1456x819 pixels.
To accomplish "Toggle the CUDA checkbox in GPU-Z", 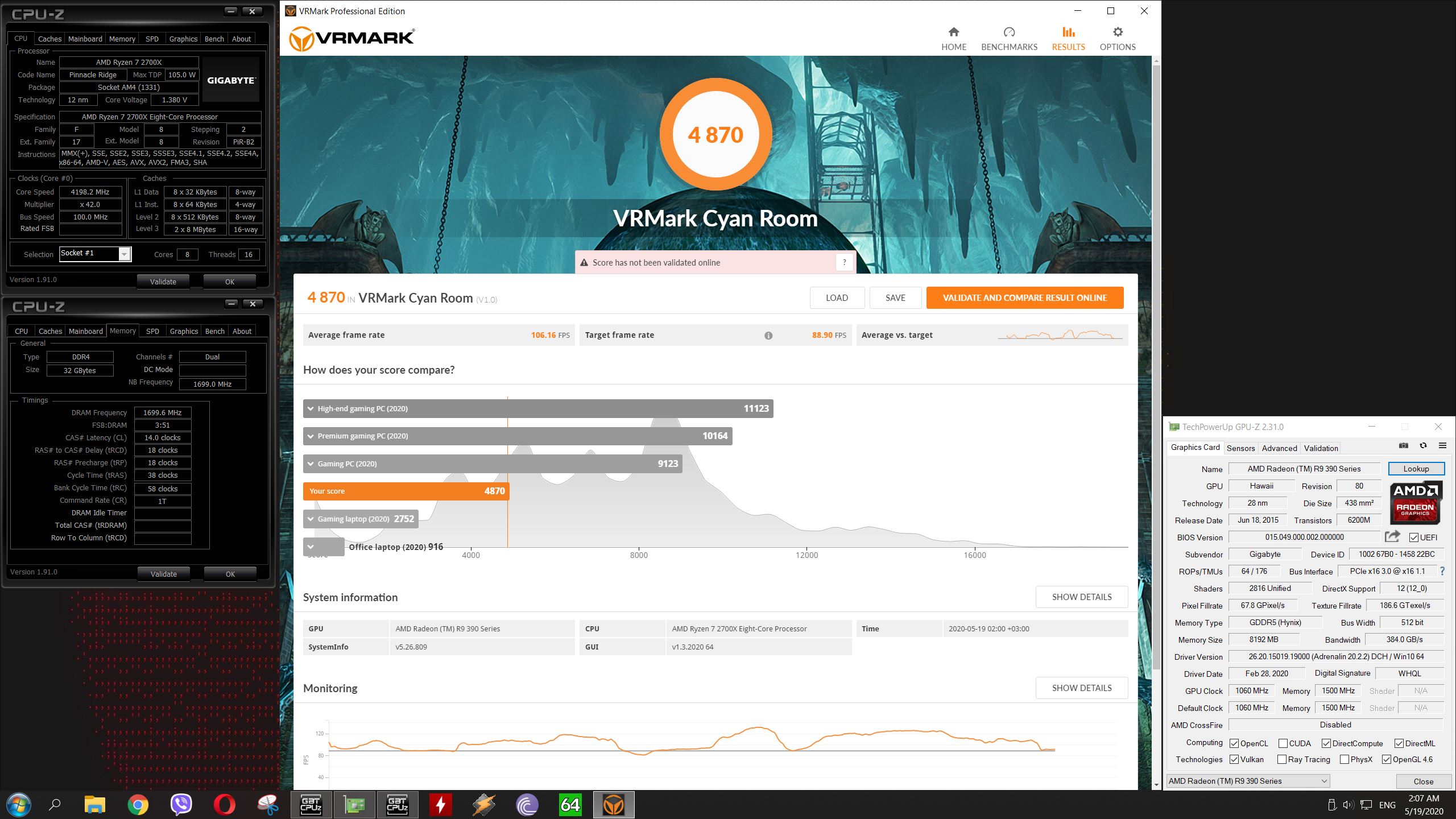I will [1283, 743].
